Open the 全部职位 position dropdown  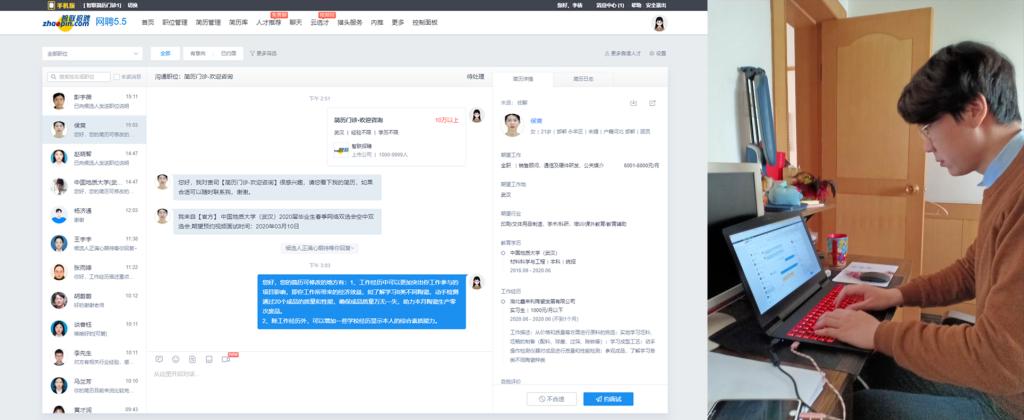(x=93, y=53)
